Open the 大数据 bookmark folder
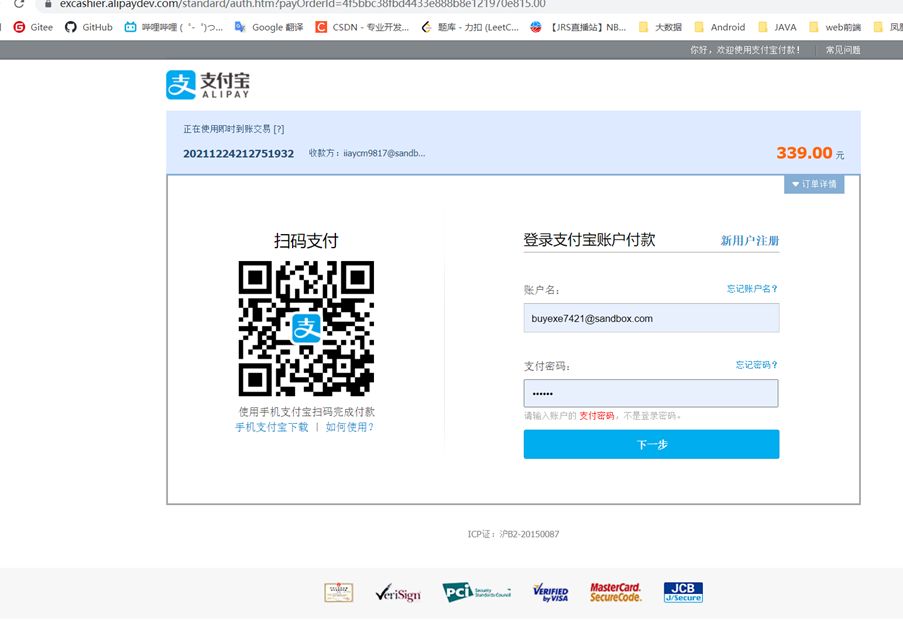The width and height of the screenshot is (903, 621). pos(660,27)
